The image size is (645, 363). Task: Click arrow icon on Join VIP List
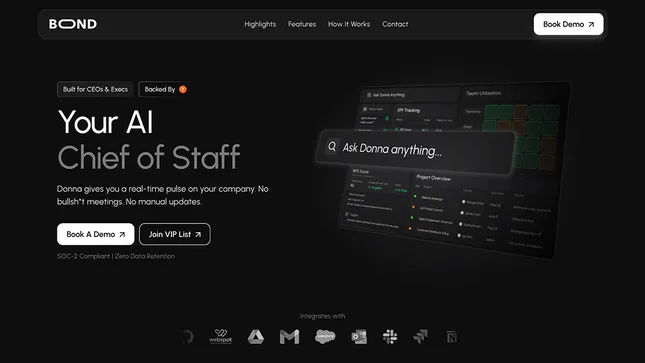coord(198,235)
